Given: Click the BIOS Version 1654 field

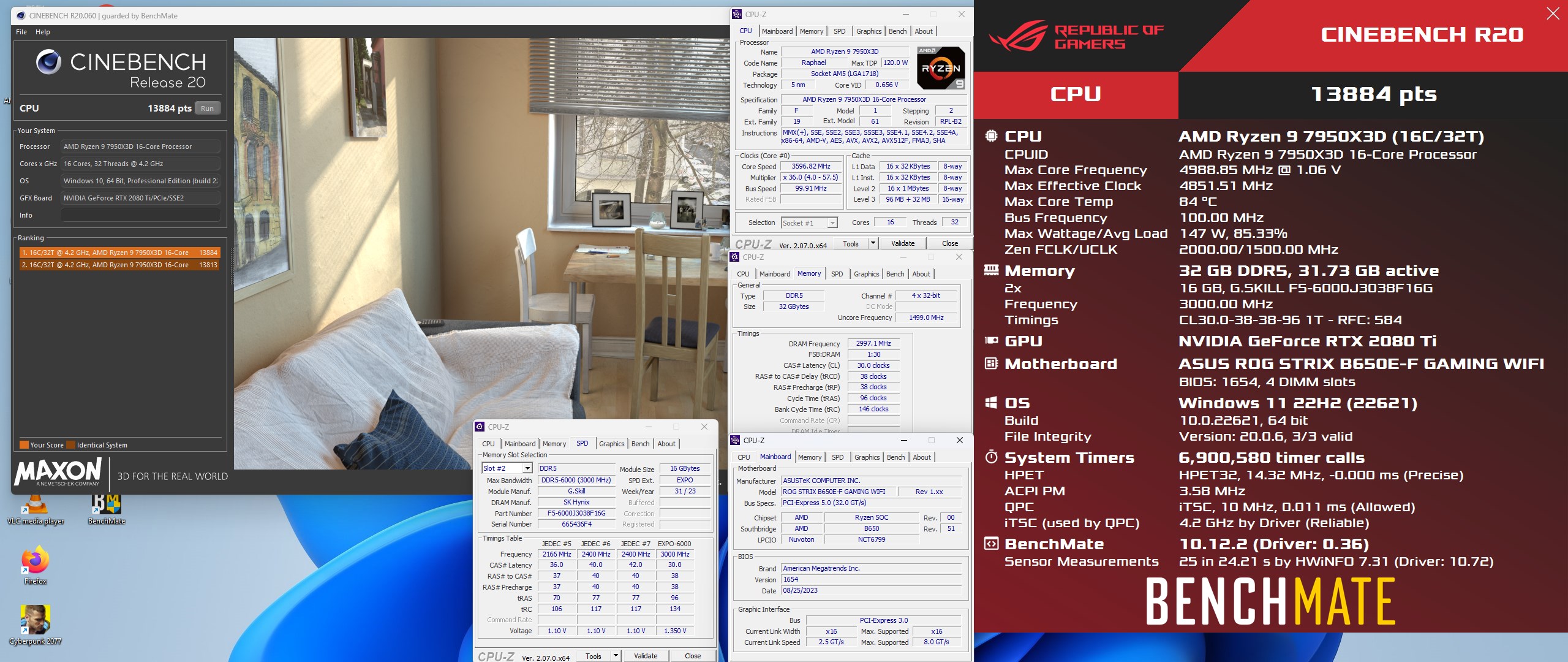Looking at the screenshot, I should (x=871, y=580).
